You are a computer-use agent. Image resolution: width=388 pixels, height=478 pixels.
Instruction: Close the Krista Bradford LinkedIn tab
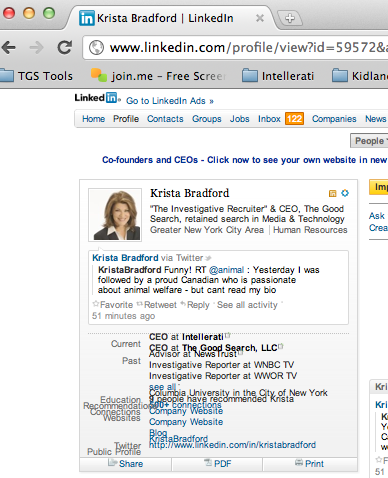tap(260, 18)
